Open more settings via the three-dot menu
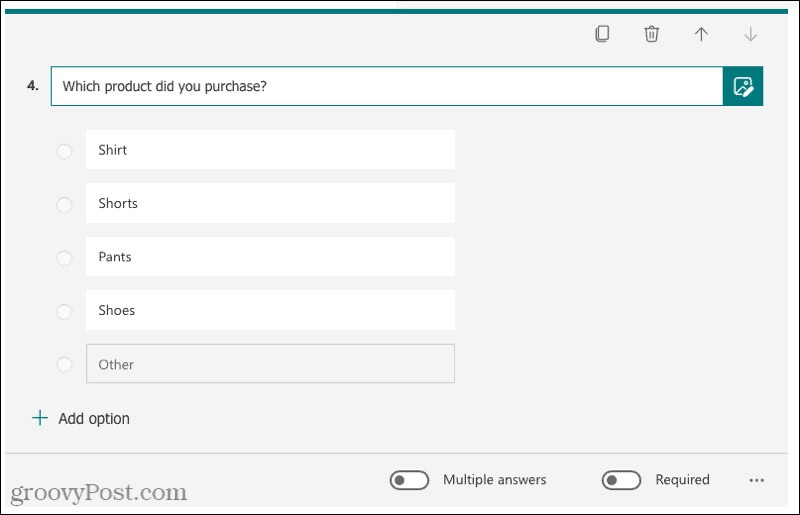Image resolution: width=800 pixels, height=515 pixels. click(757, 481)
